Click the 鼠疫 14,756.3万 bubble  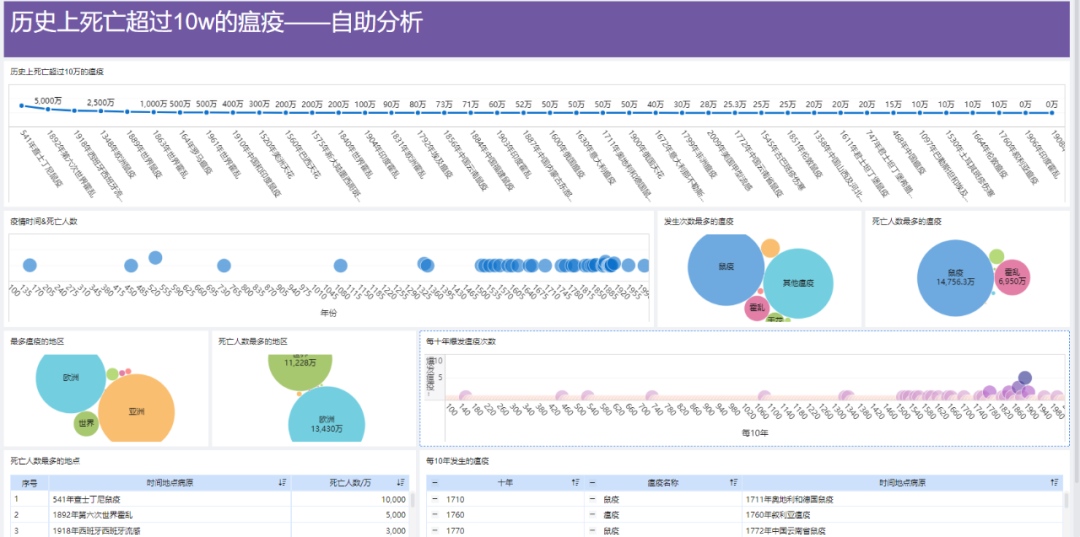tap(953, 278)
